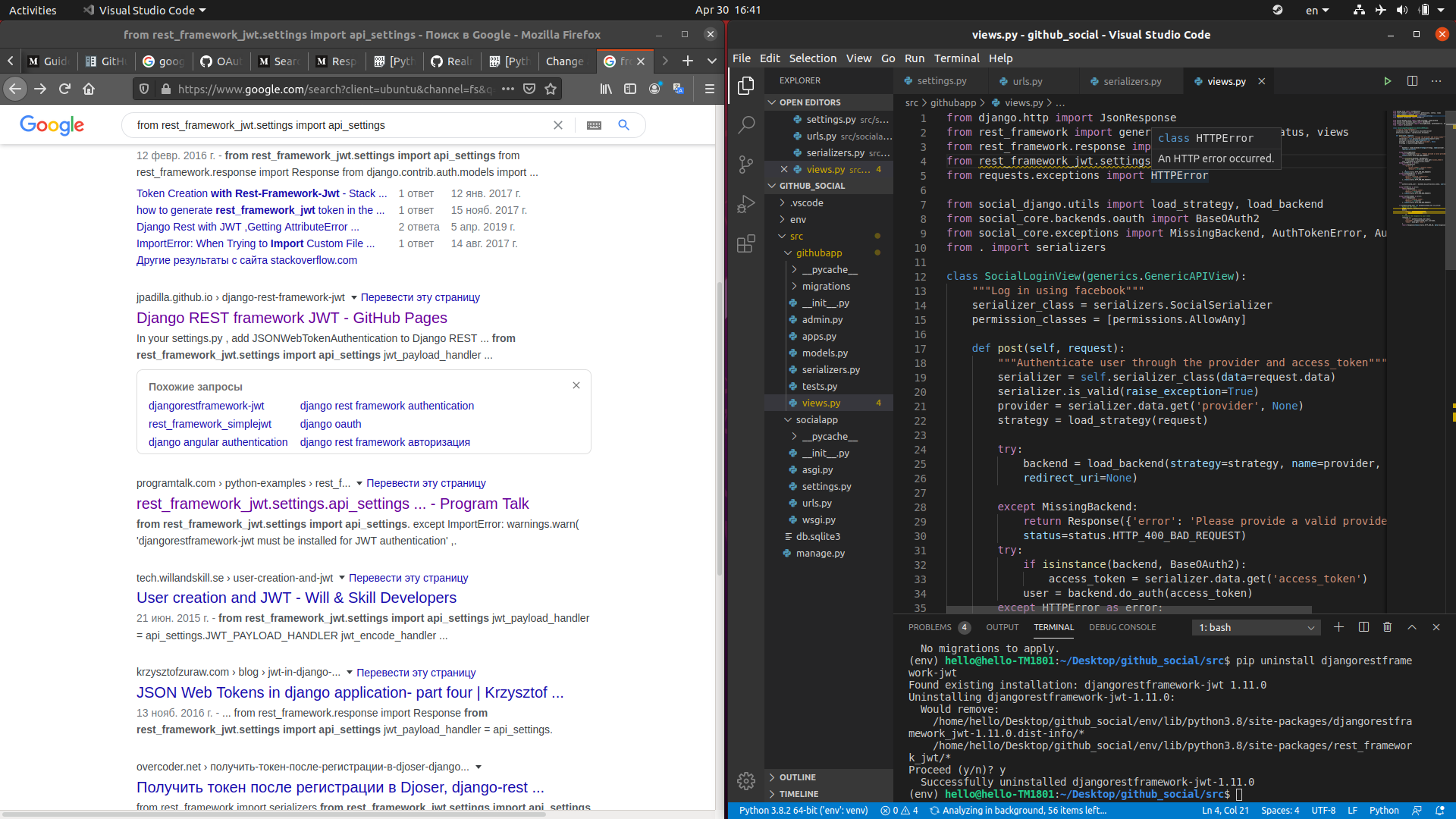Open the Selection menu

tap(812, 58)
